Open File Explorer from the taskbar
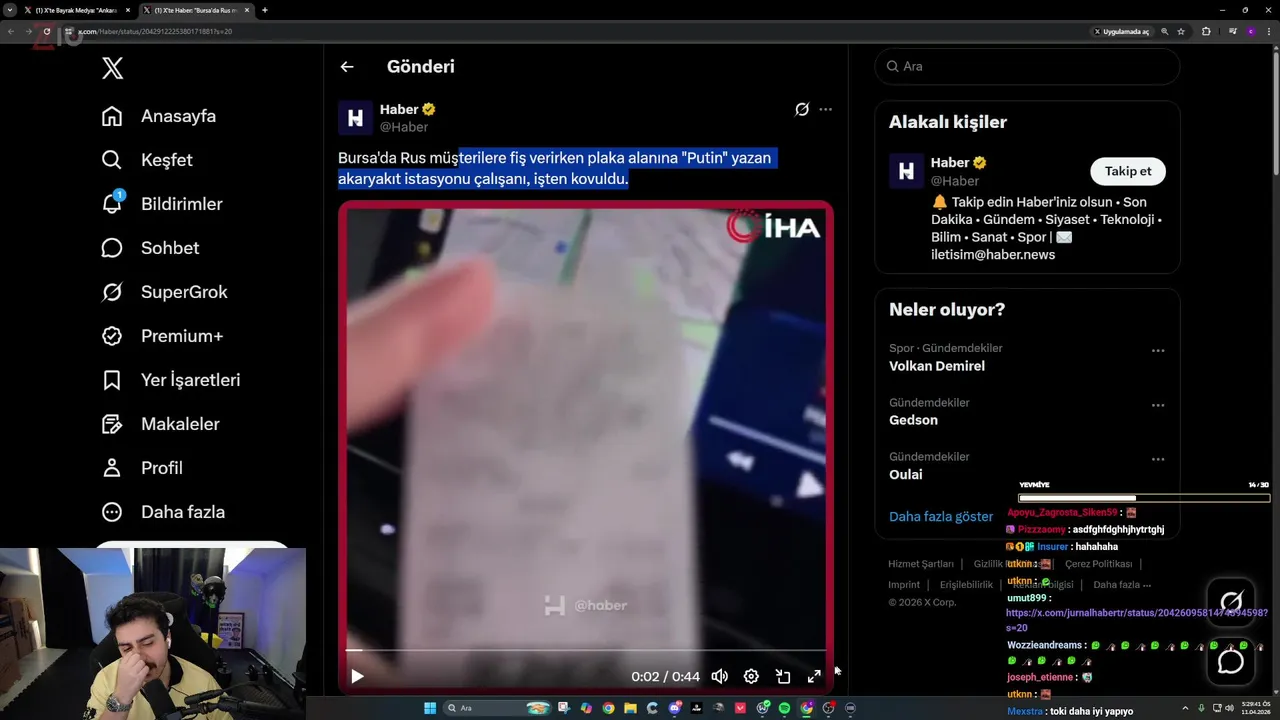This screenshot has width=1280, height=720. pyautogui.click(x=630, y=708)
